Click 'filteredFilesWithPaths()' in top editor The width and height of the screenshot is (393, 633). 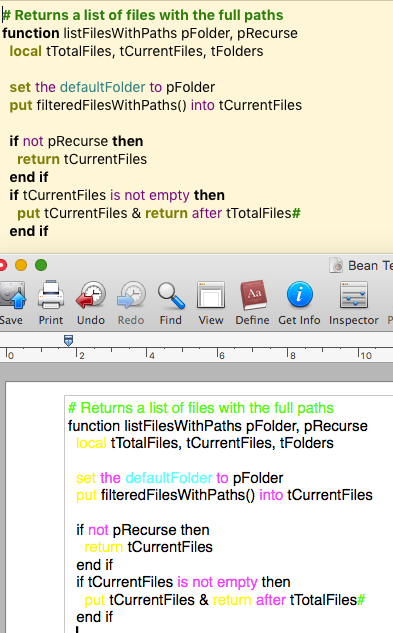click(111, 105)
